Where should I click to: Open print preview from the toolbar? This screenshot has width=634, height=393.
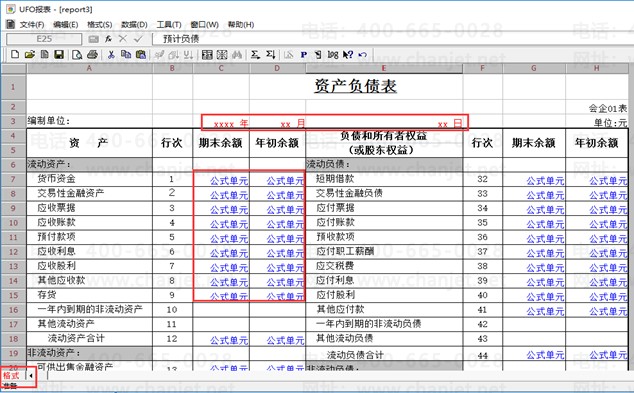click(77, 54)
